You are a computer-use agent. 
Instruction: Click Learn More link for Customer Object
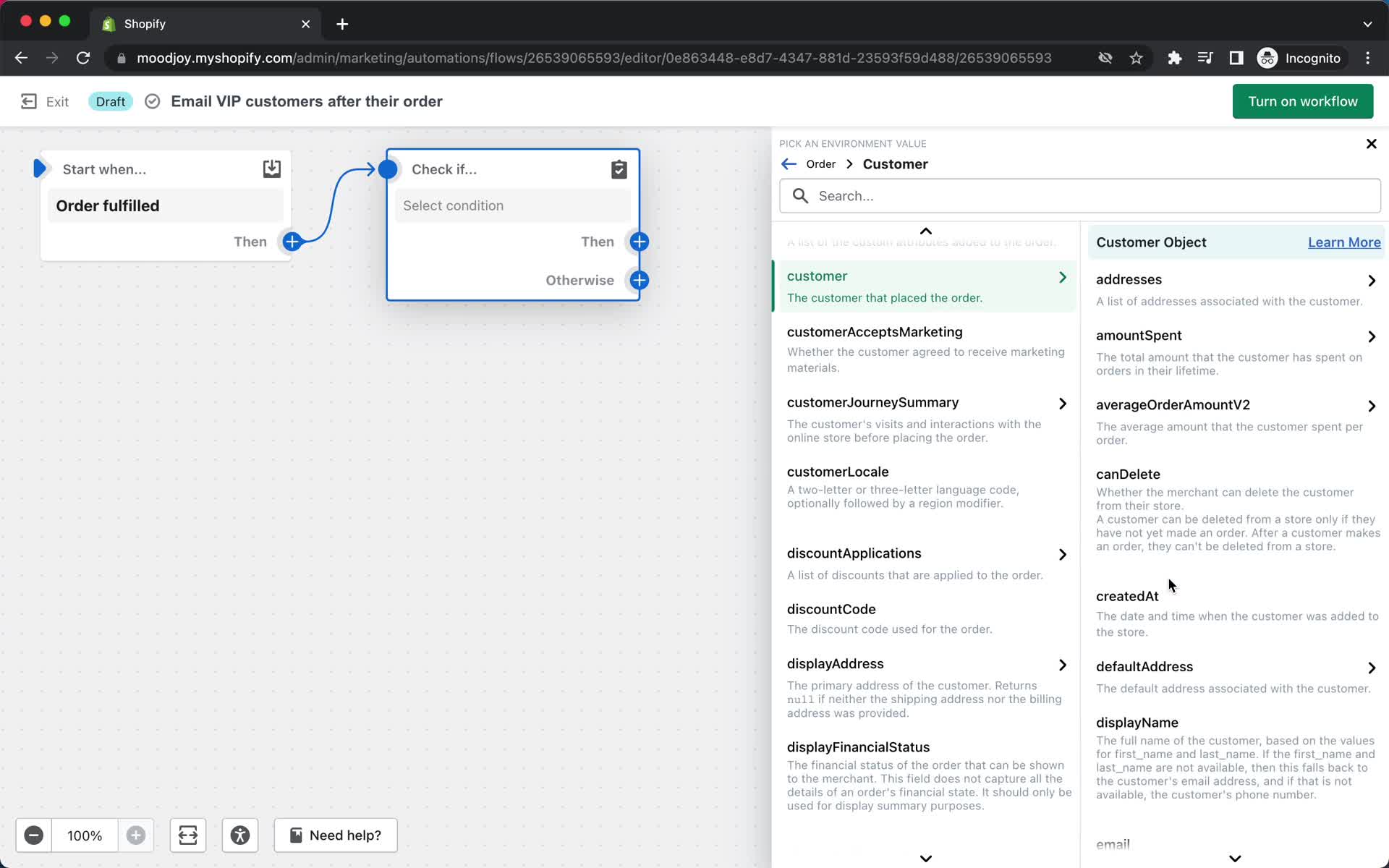click(x=1344, y=241)
